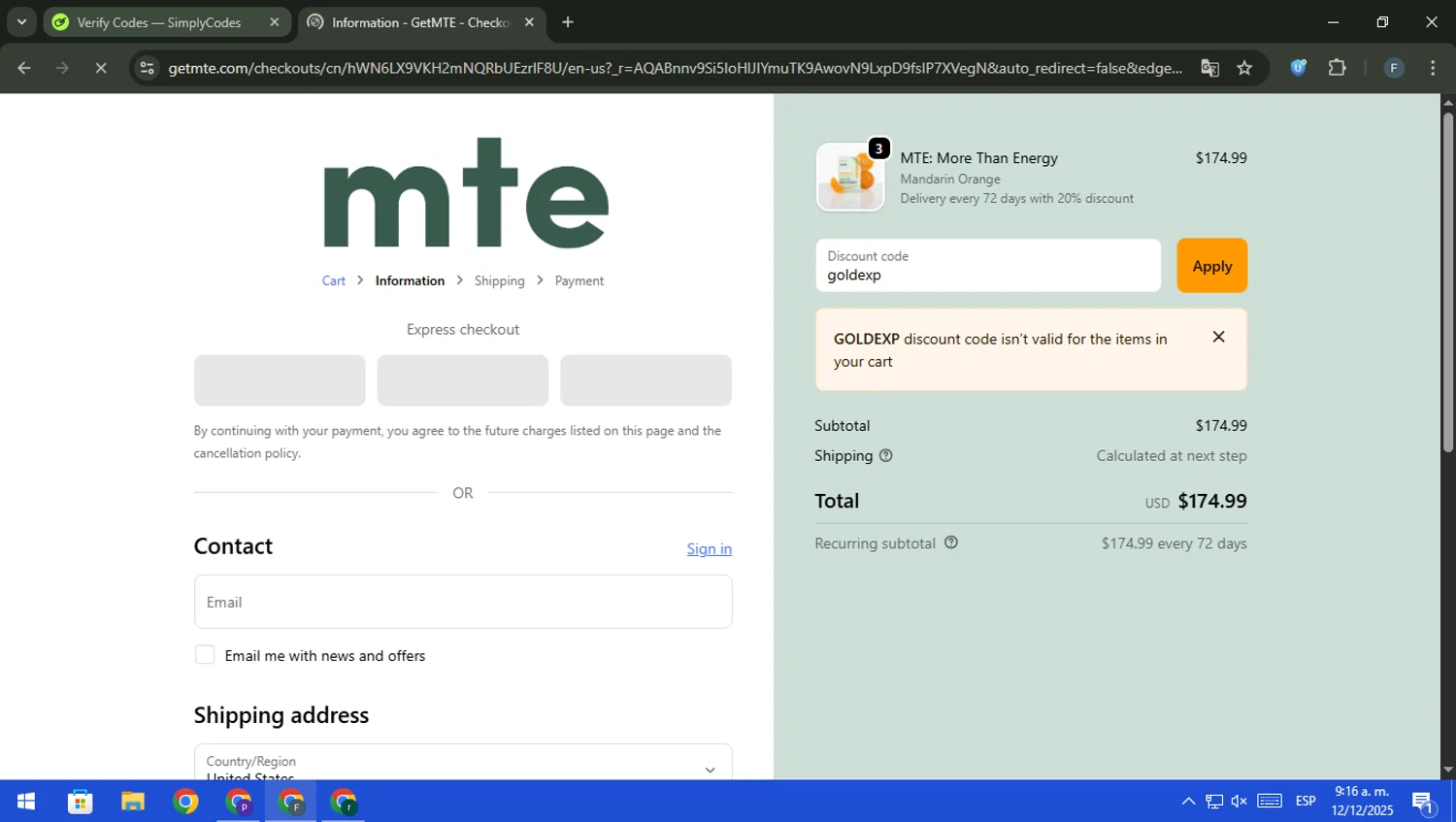Image resolution: width=1456 pixels, height=822 pixels.
Task: Go back to previous page
Action: (x=24, y=68)
